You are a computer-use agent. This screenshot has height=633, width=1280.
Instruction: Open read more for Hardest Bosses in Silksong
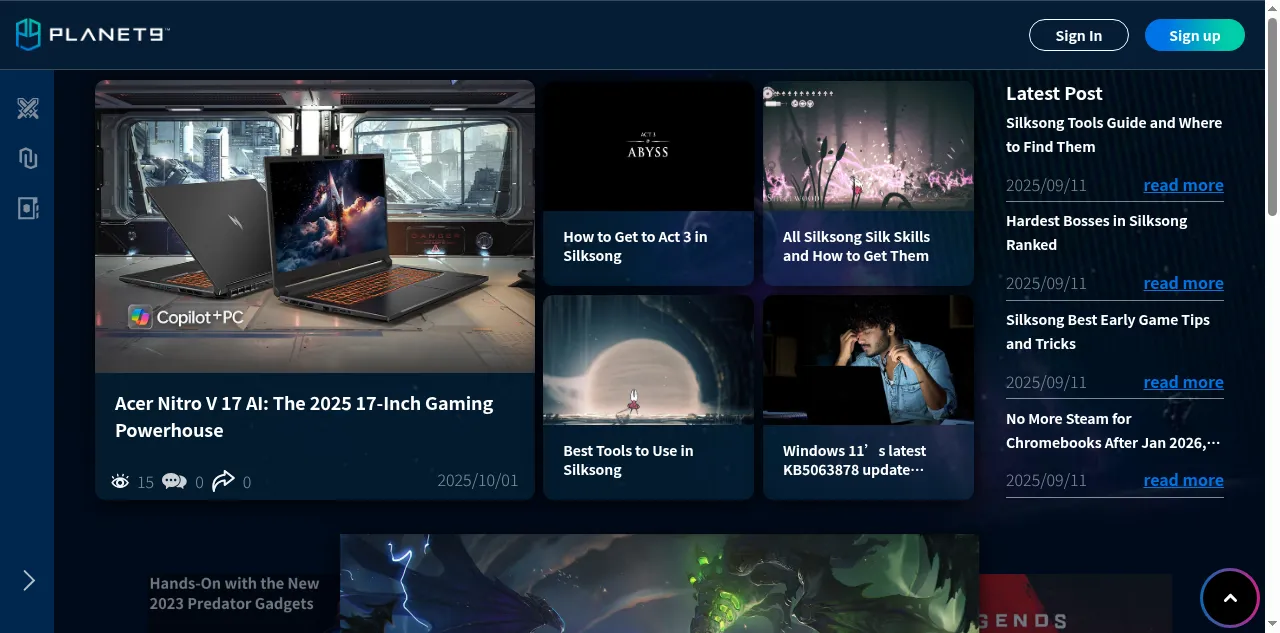click(1183, 283)
